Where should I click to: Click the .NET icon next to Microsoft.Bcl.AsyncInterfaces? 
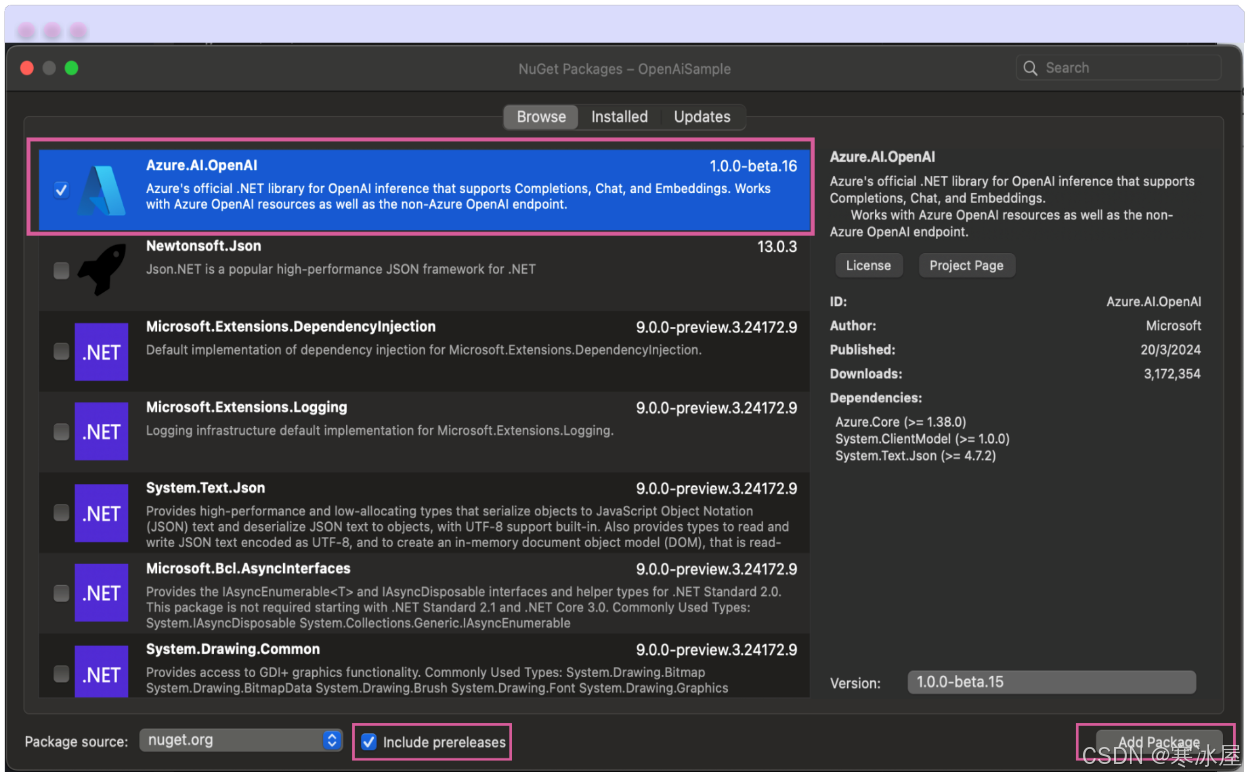(x=101, y=593)
